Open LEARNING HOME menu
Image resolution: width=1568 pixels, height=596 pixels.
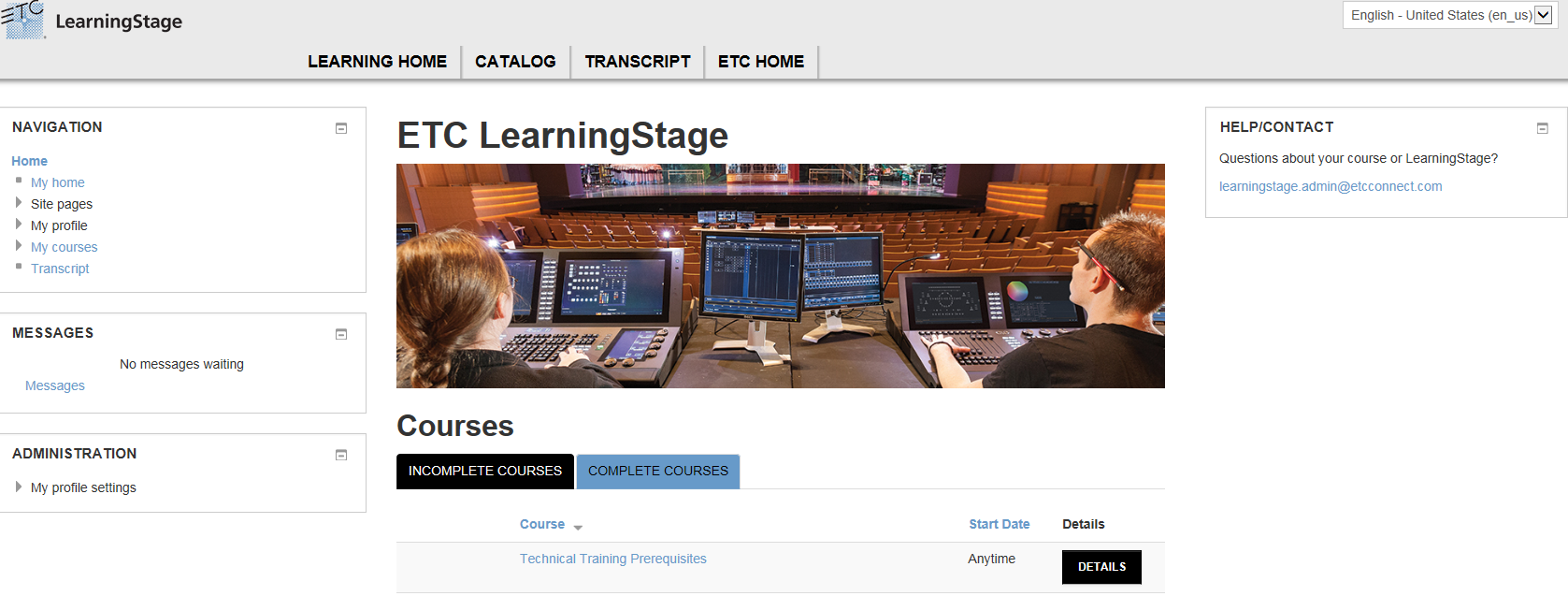click(378, 62)
